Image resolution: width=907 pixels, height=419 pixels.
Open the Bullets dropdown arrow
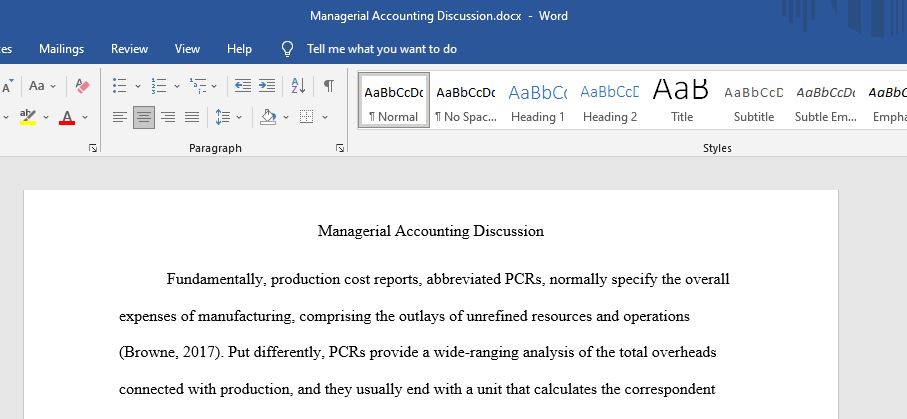(138, 86)
